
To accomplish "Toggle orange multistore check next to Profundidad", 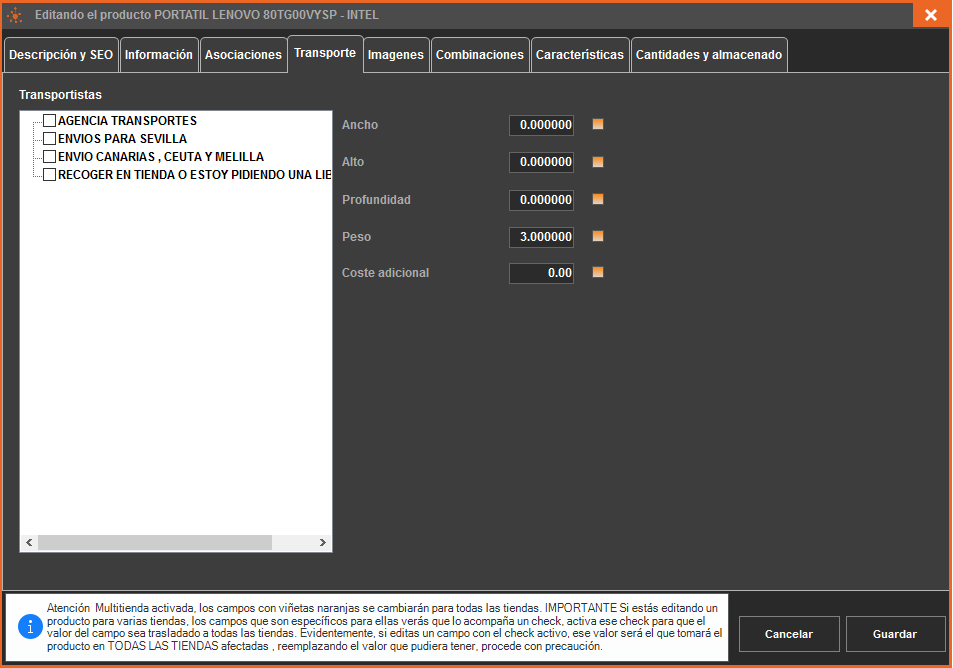I will click(x=598, y=199).
